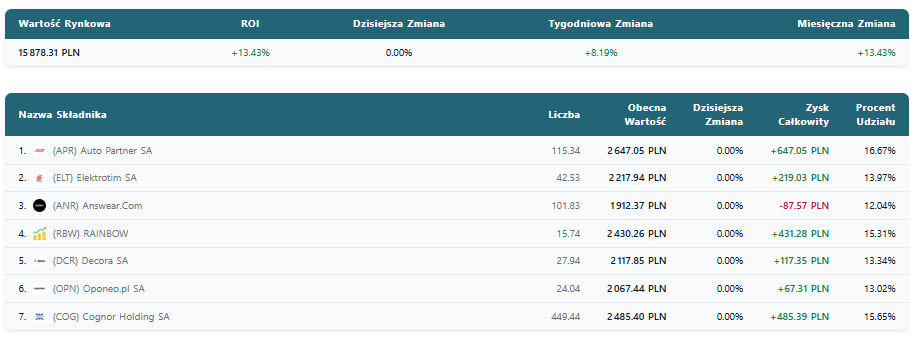Click the Answear.Com round black logo

[40, 206]
